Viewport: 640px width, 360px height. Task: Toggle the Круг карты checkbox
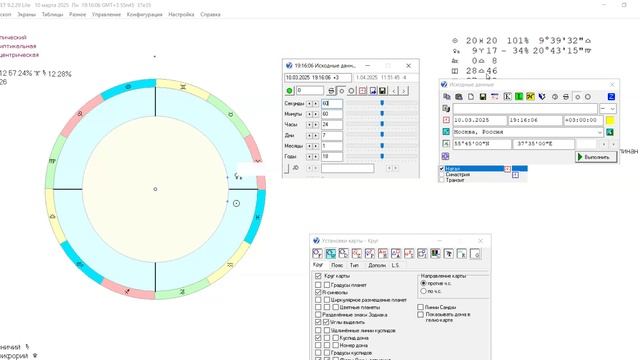pos(318,276)
